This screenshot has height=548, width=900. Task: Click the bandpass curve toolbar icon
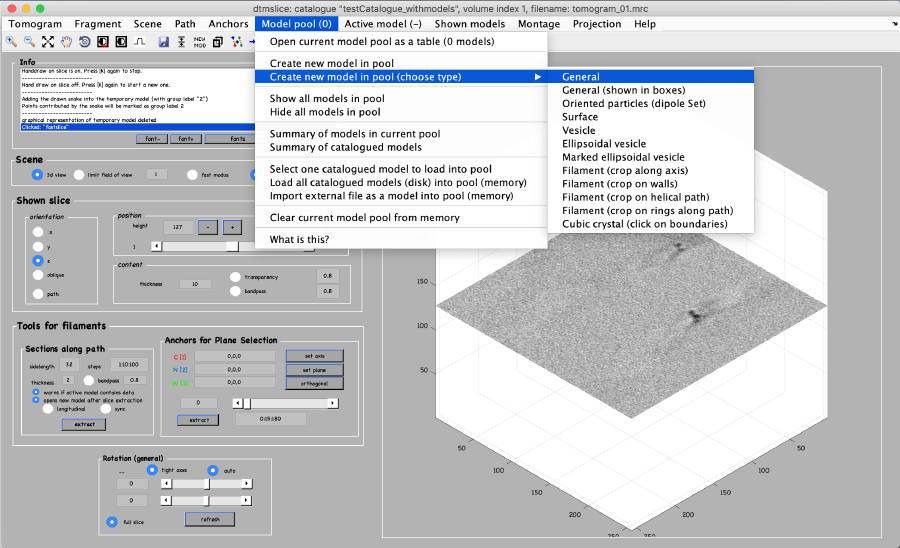point(139,42)
